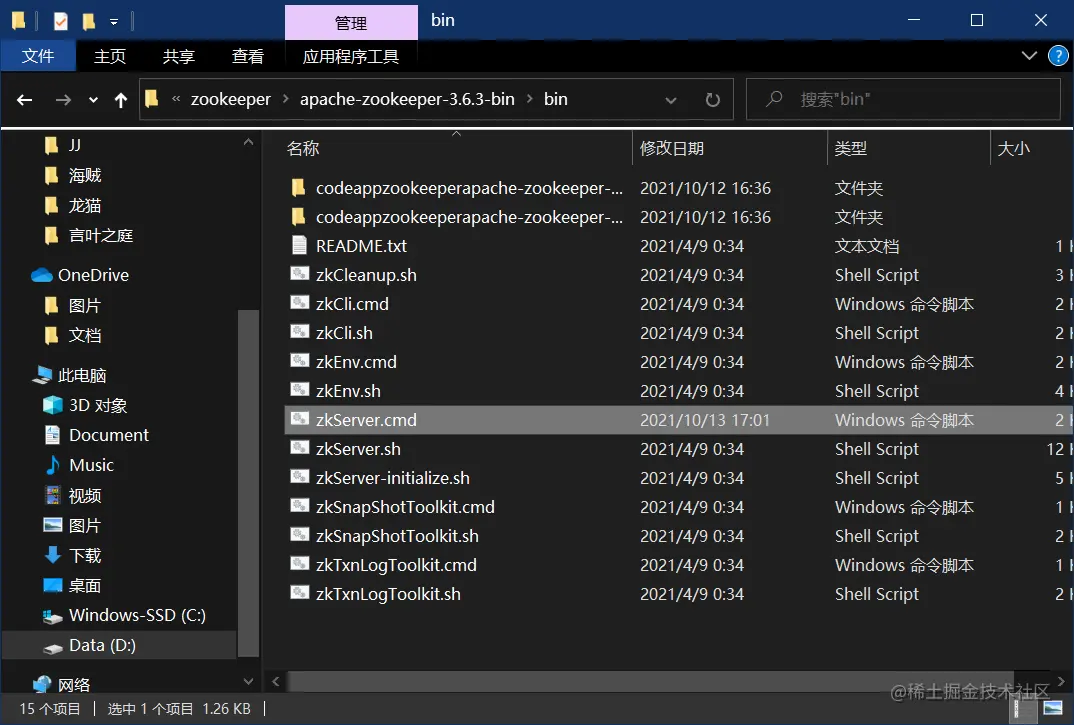Click the new folder quick access icon
Image resolution: width=1074 pixels, height=725 pixels.
point(88,22)
